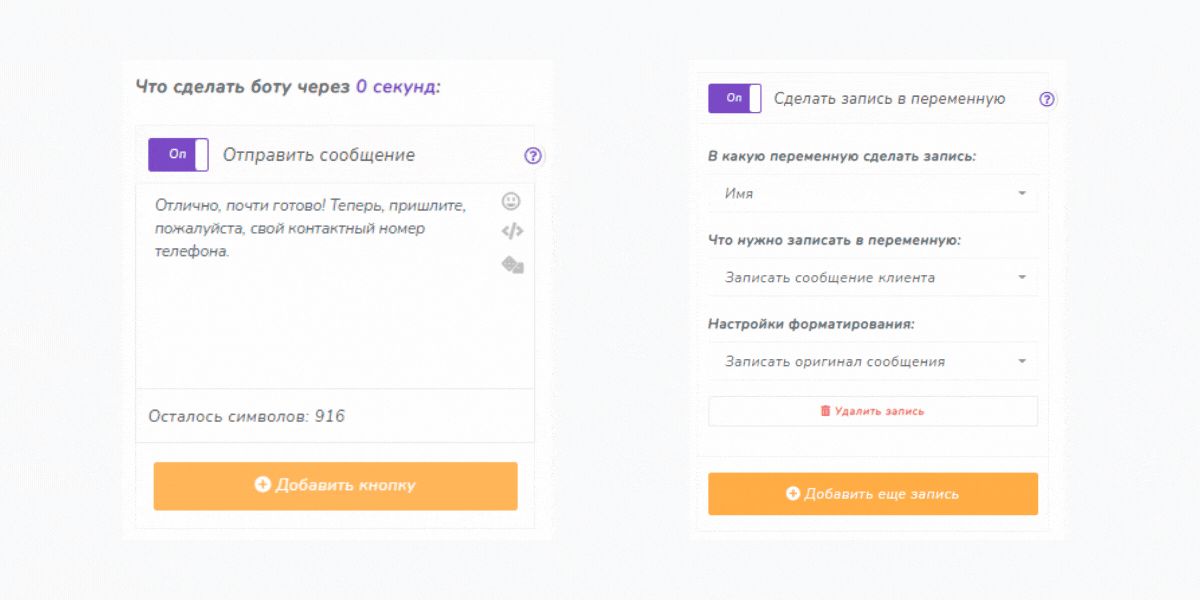This screenshot has width=1200, height=600.
Task: Click the Настройки форматирования label
Action: [x=811, y=324]
